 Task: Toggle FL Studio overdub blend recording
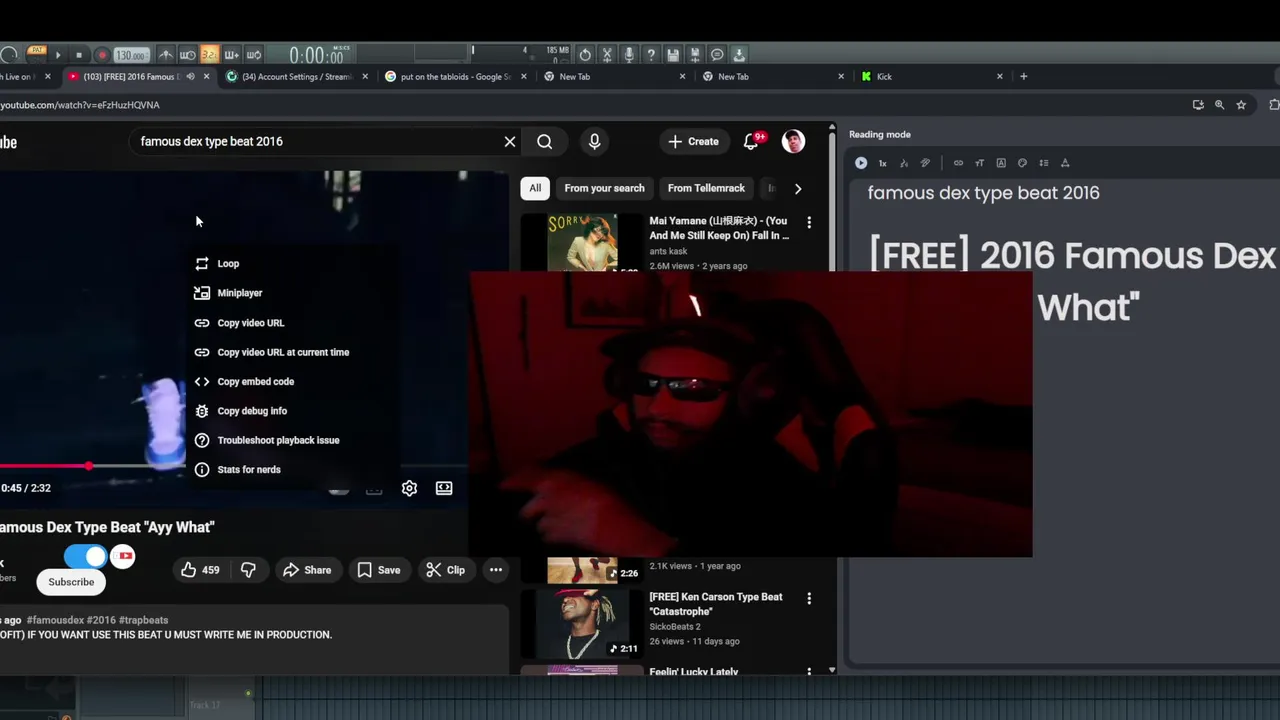tap(231, 55)
